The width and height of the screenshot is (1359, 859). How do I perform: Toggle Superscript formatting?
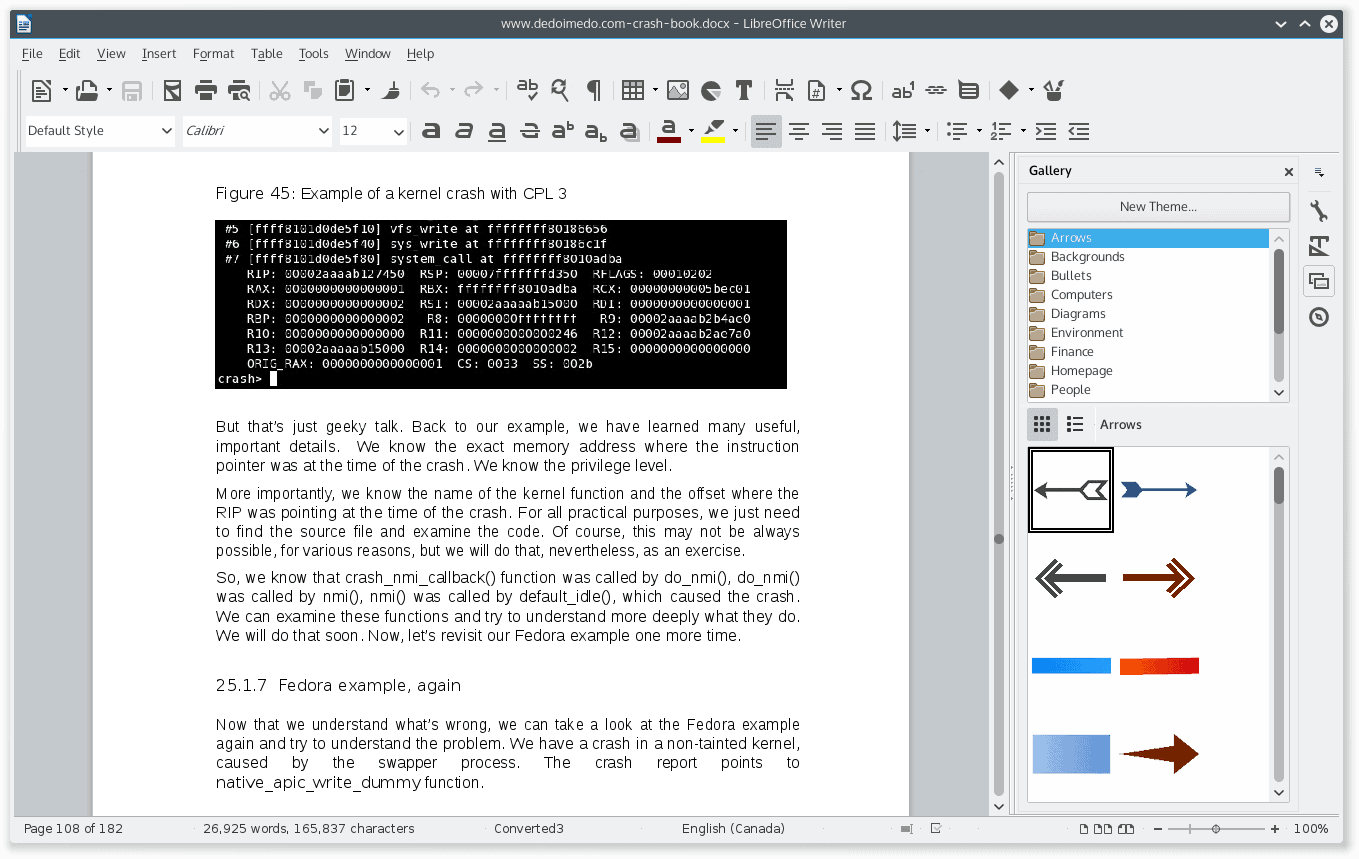[x=563, y=131]
